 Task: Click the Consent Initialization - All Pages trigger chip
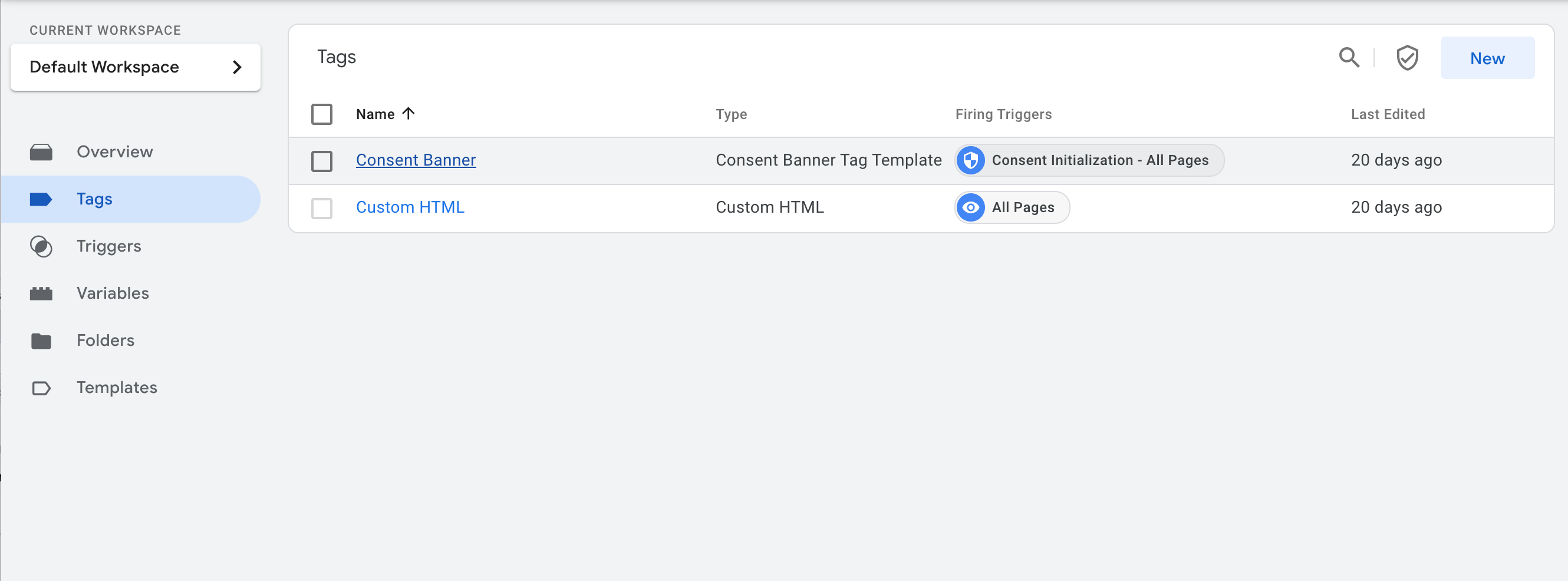click(x=1089, y=160)
